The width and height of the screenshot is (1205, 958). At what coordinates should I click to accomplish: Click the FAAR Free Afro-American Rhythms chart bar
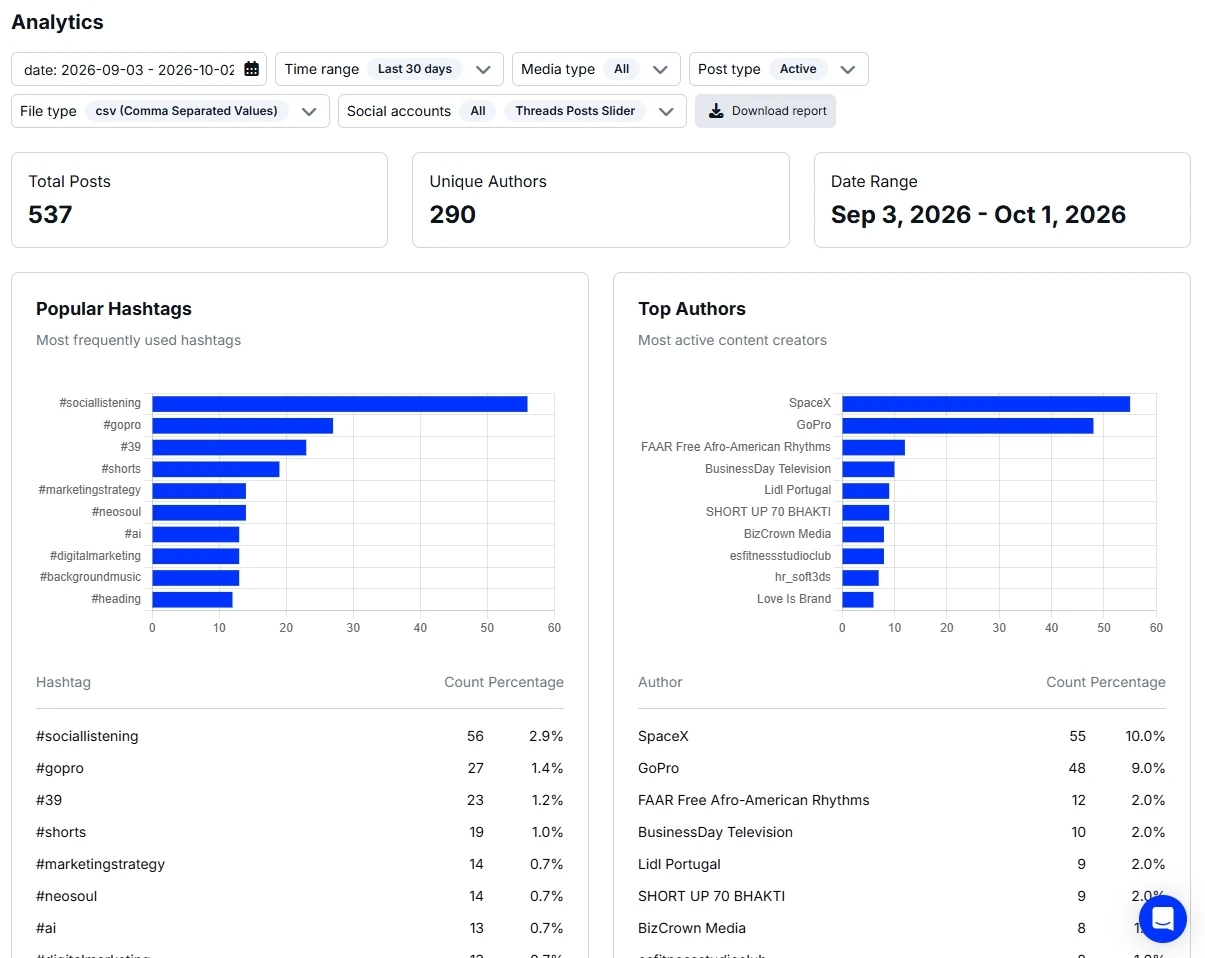[873, 447]
